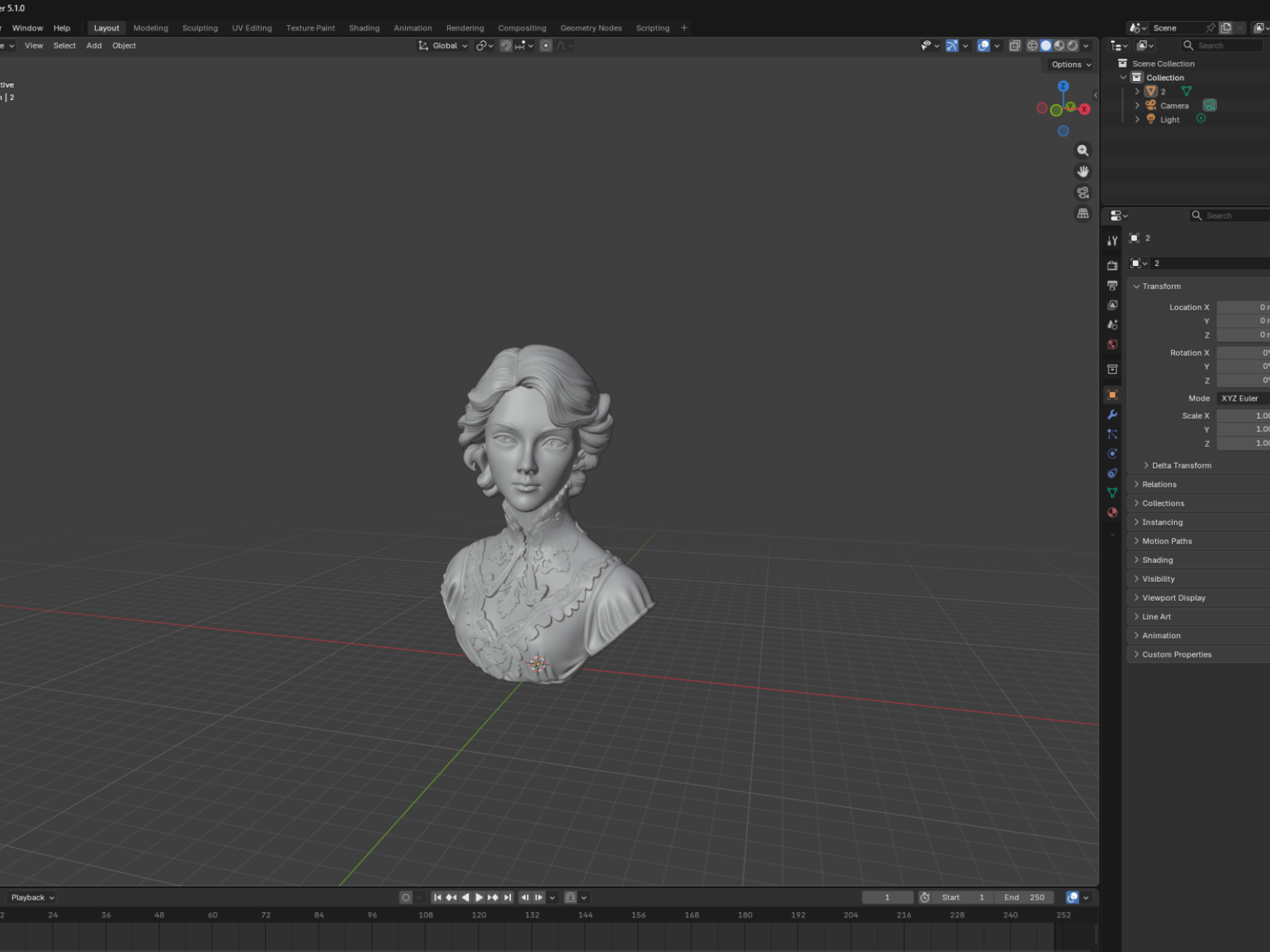Screen dimensions: 1270x952
Task: Open the Window menu
Action: pos(27,28)
